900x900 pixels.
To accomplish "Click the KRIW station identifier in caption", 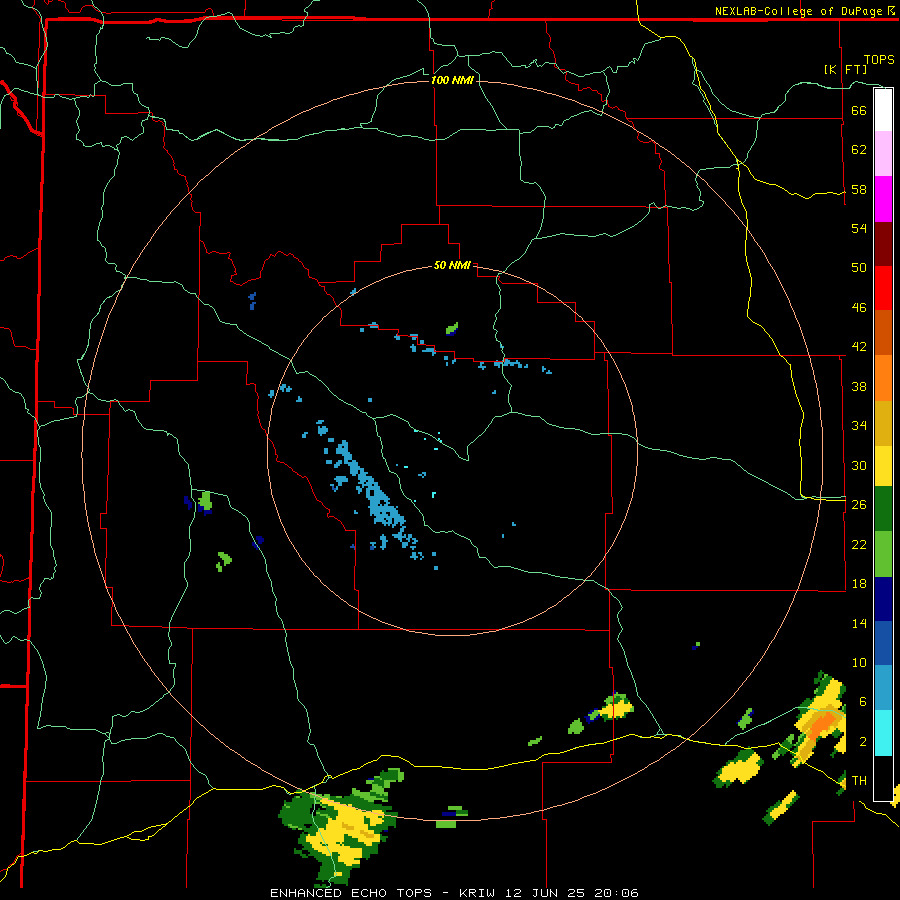I will tap(479, 893).
